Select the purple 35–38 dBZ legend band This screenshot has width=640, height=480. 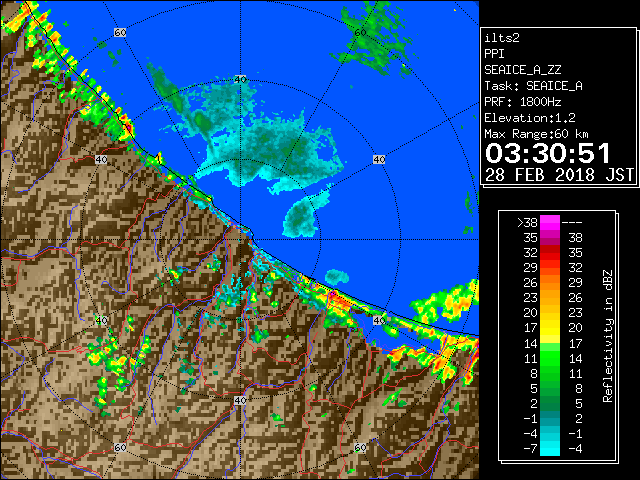(550, 238)
